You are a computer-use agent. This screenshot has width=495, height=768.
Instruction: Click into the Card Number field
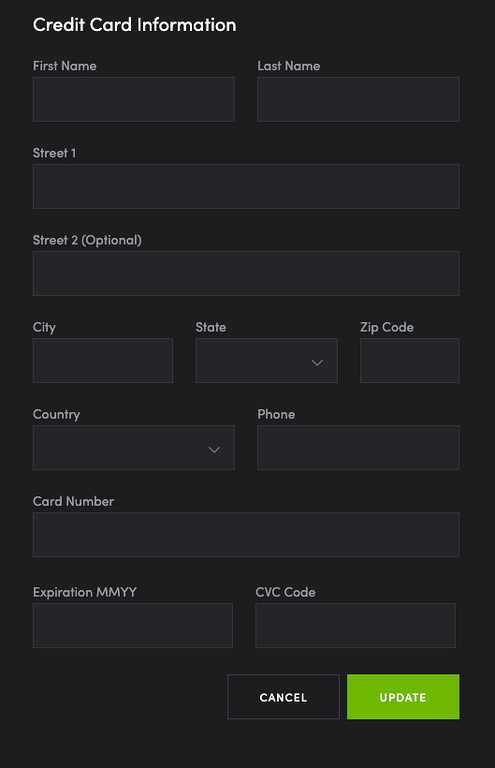(246, 535)
